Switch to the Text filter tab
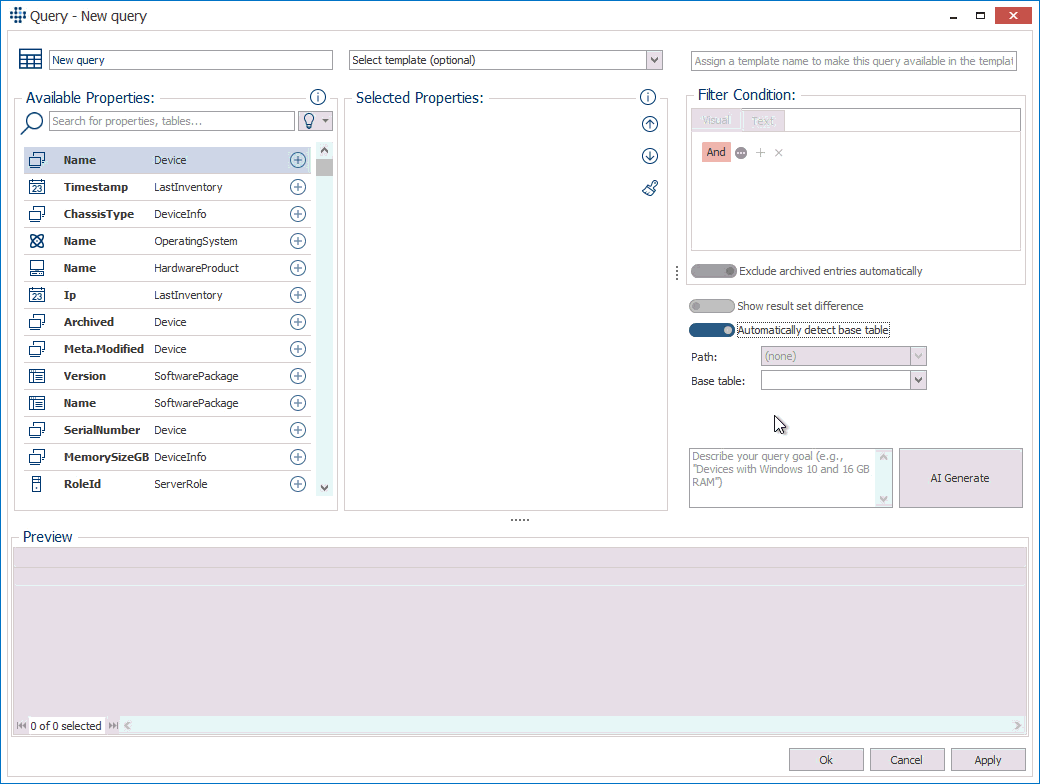1040x784 pixels. (x=763, y=121)
